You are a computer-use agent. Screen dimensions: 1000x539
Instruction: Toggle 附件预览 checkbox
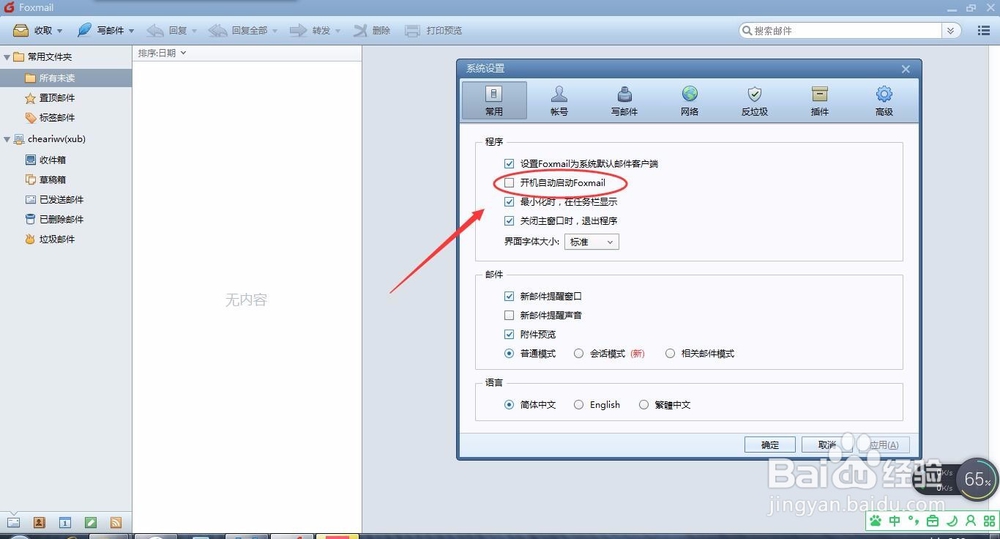(x=509, y=334)
